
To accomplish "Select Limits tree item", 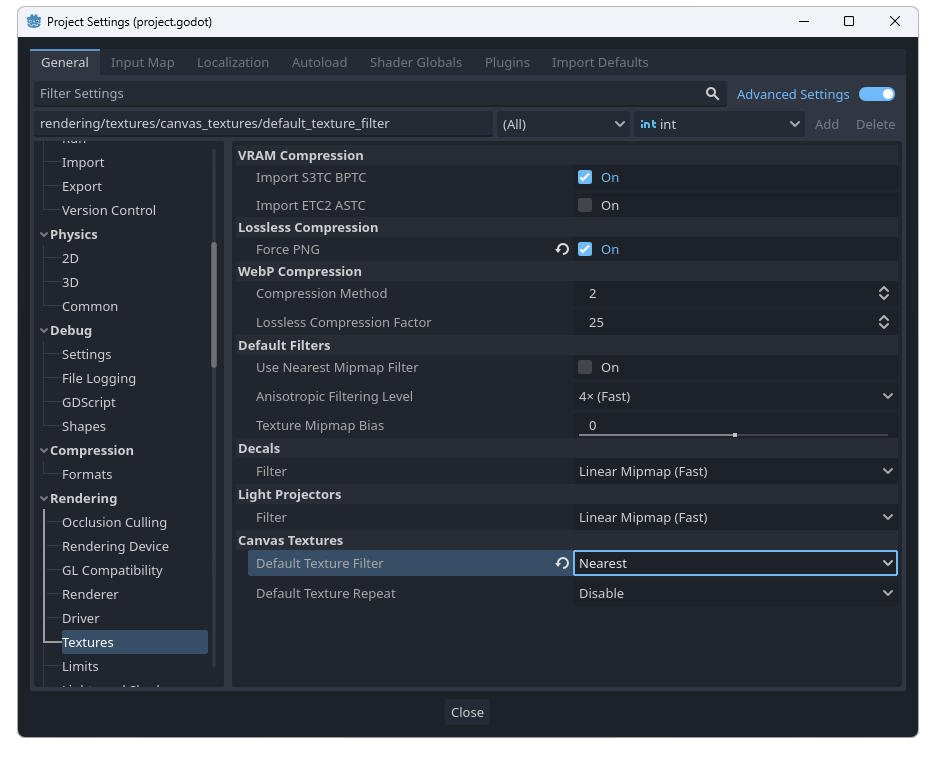I will tap(80, 666).
